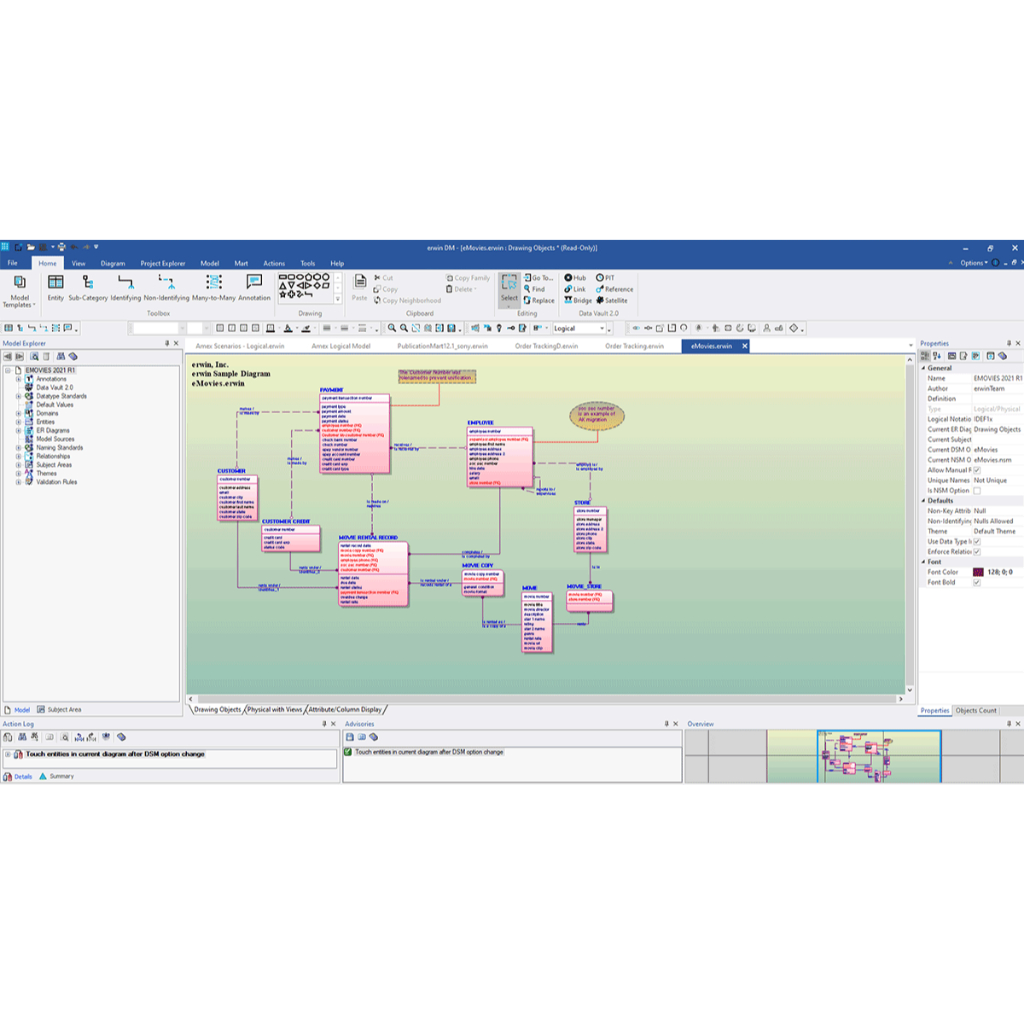
Task: Expand the Drawing shapes gallery
Action: [x=338, y=299]
